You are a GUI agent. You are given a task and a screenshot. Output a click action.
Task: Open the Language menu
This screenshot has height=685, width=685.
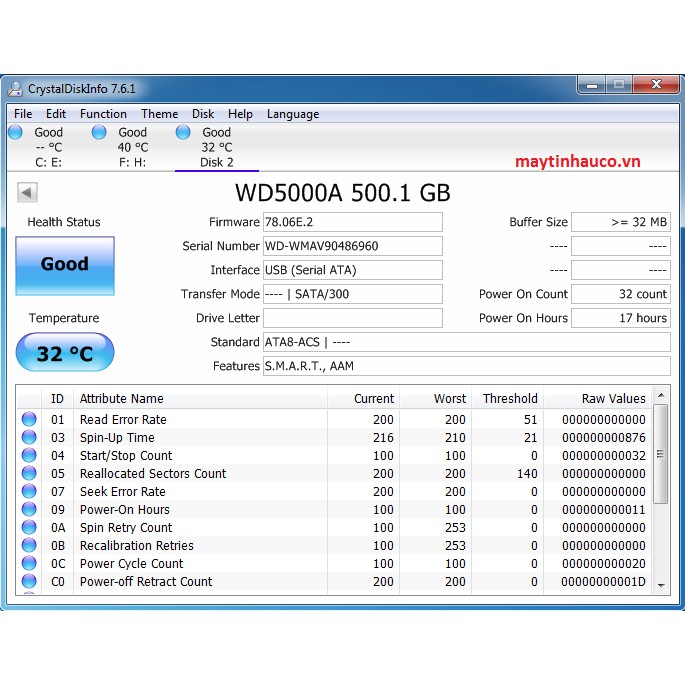[x=293, y=114]
